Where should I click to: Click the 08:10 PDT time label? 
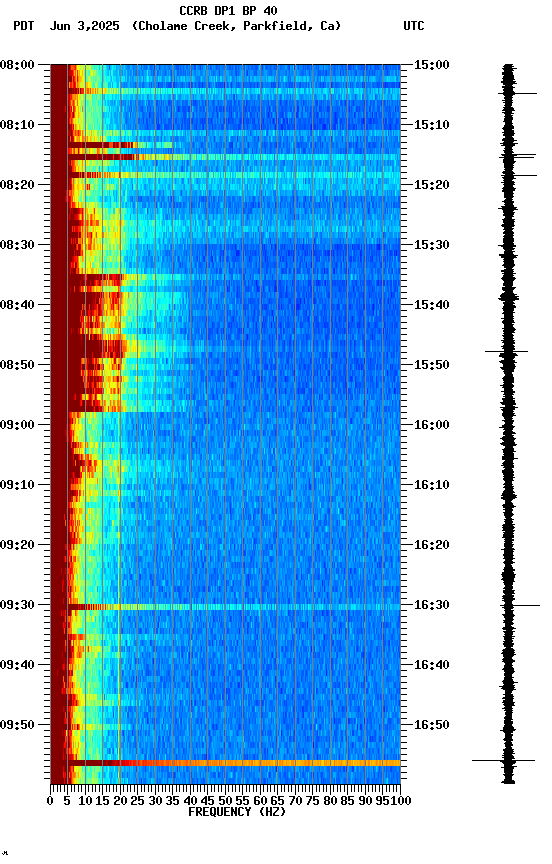point(17,125)
